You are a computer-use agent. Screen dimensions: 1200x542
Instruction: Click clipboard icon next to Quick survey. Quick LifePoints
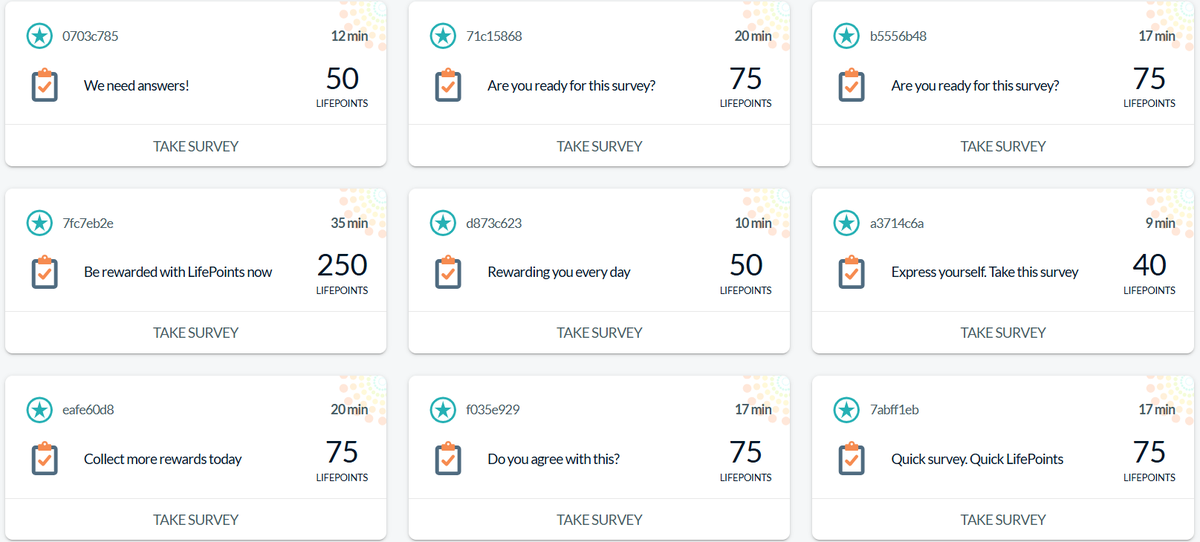tap(852, 459)
